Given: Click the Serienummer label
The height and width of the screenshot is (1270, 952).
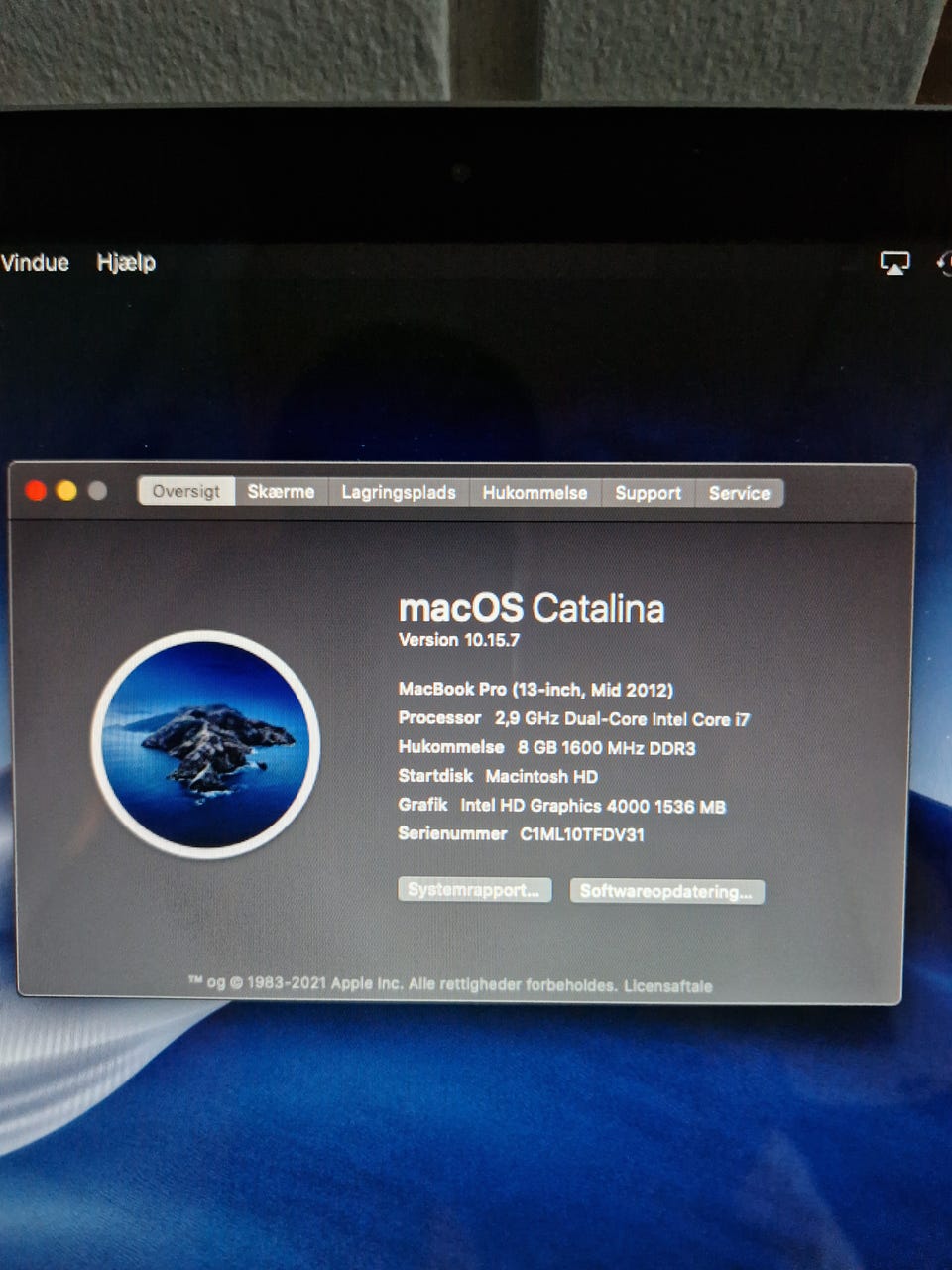Looking at the screenshot, I should point(452,833).
